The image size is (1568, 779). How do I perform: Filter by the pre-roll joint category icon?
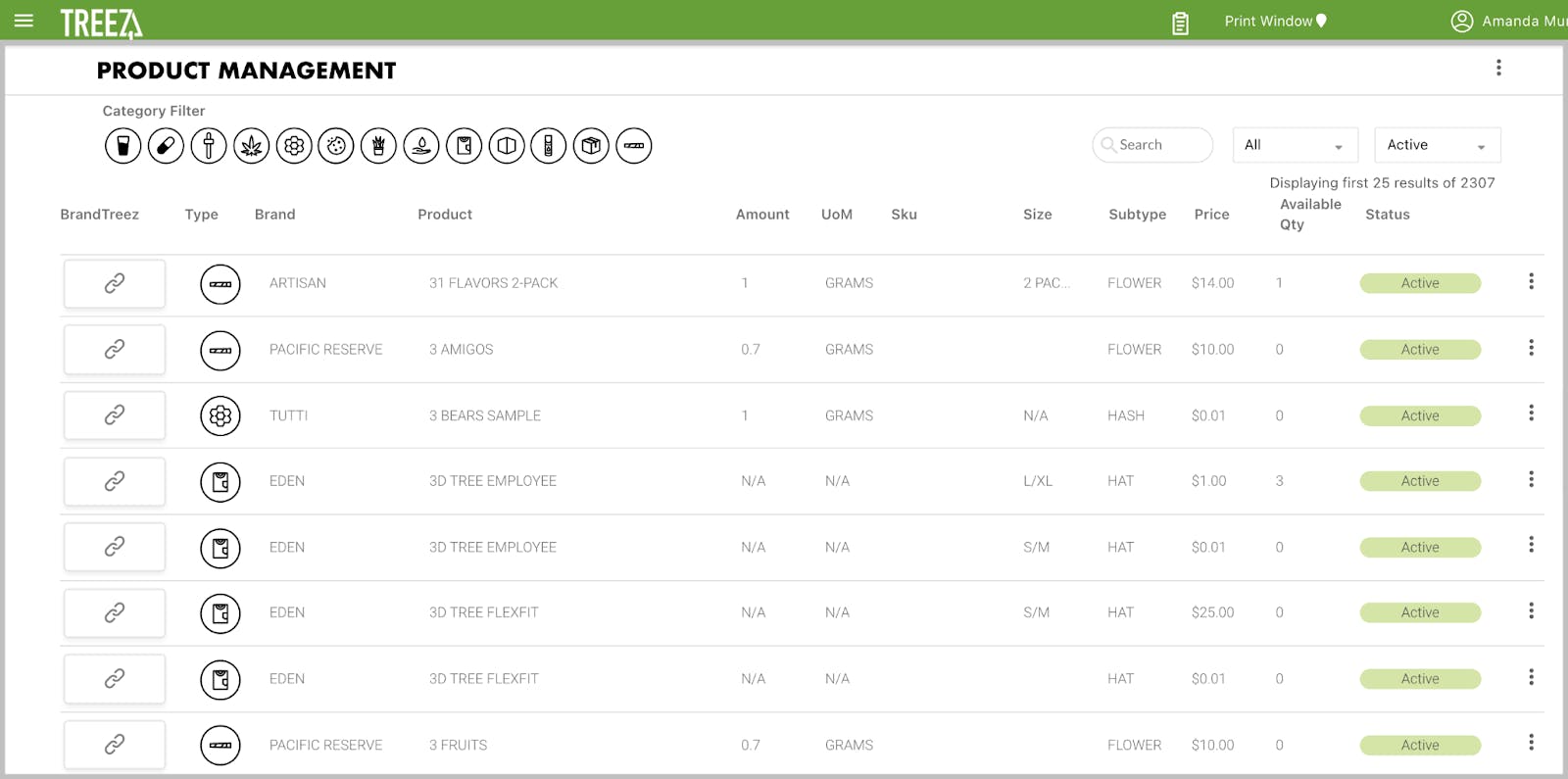click(634, 146)
